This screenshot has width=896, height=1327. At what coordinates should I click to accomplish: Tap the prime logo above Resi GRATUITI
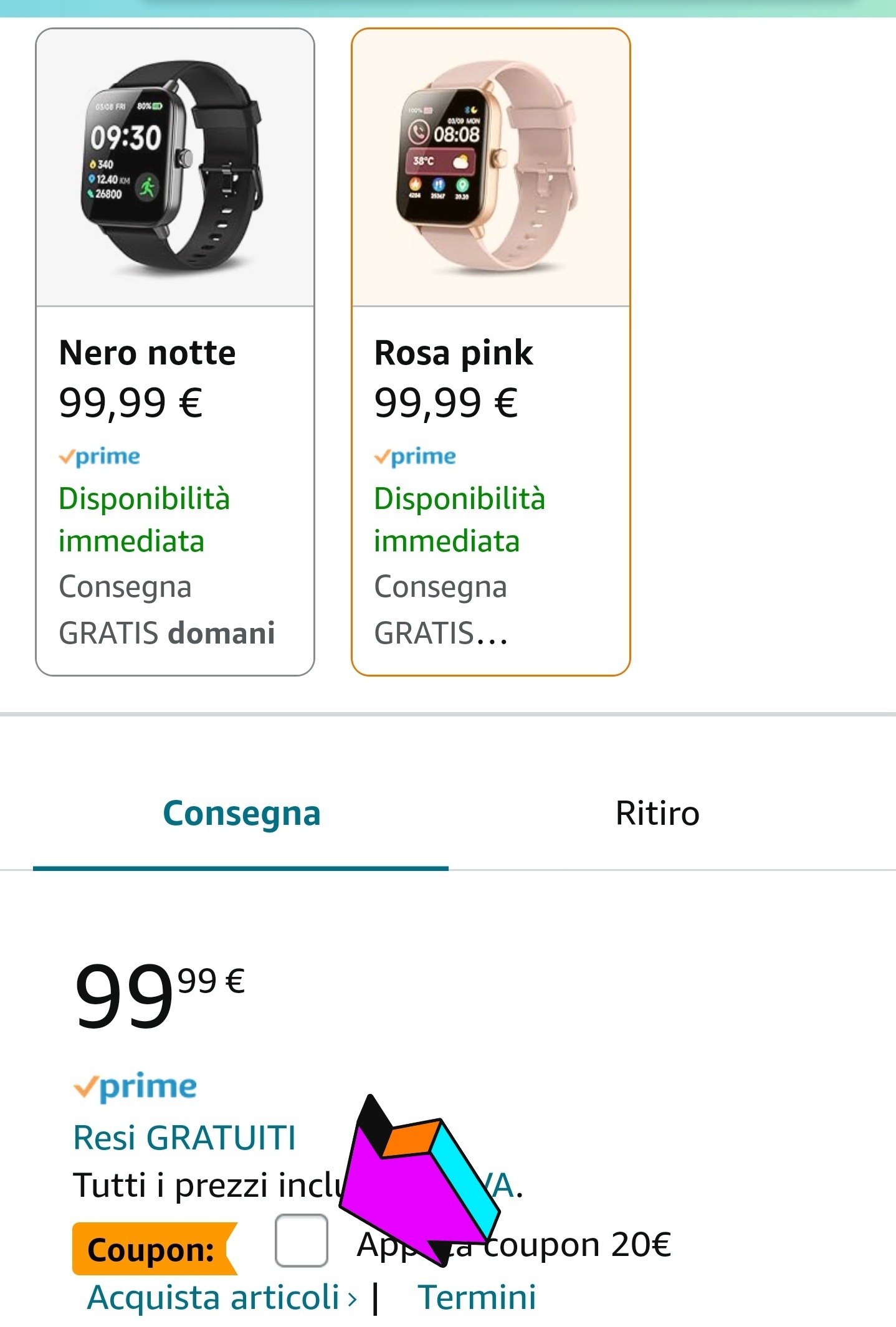(x=135, y=1087)
